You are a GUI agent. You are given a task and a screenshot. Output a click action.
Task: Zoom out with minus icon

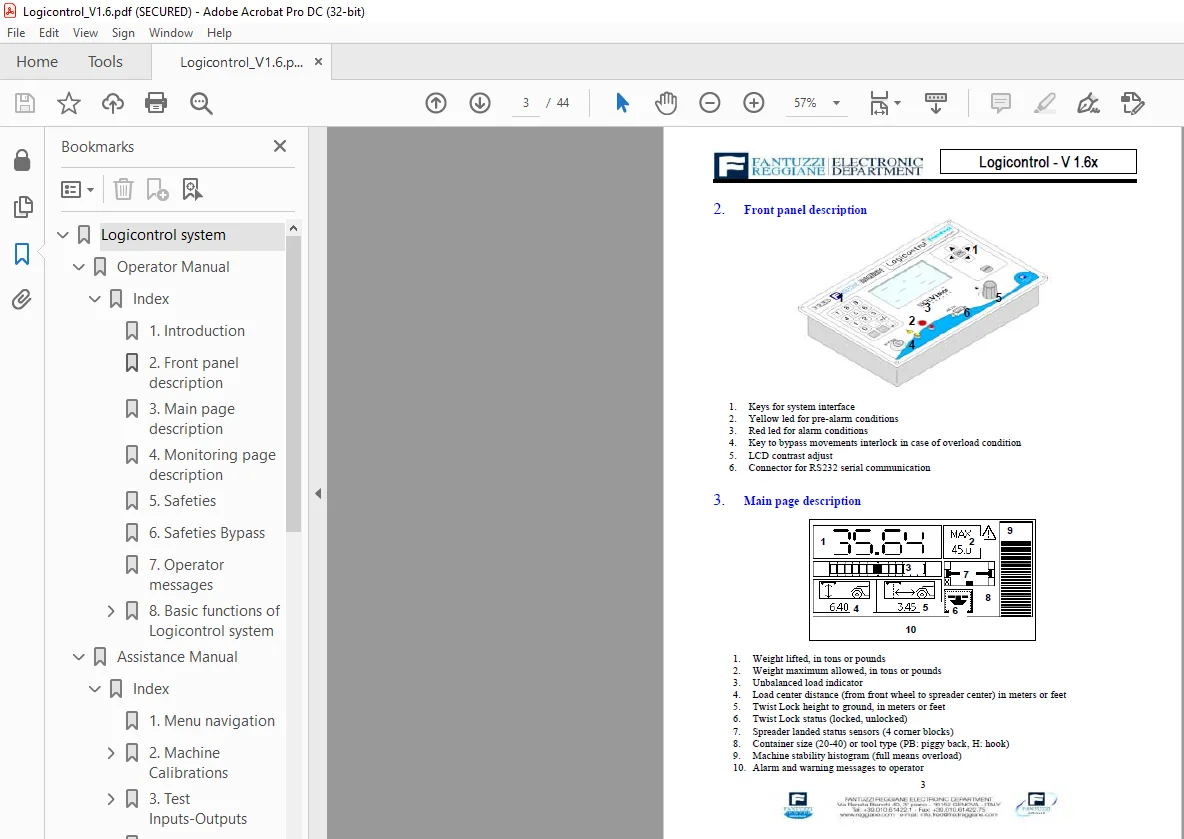coord(710,103)
